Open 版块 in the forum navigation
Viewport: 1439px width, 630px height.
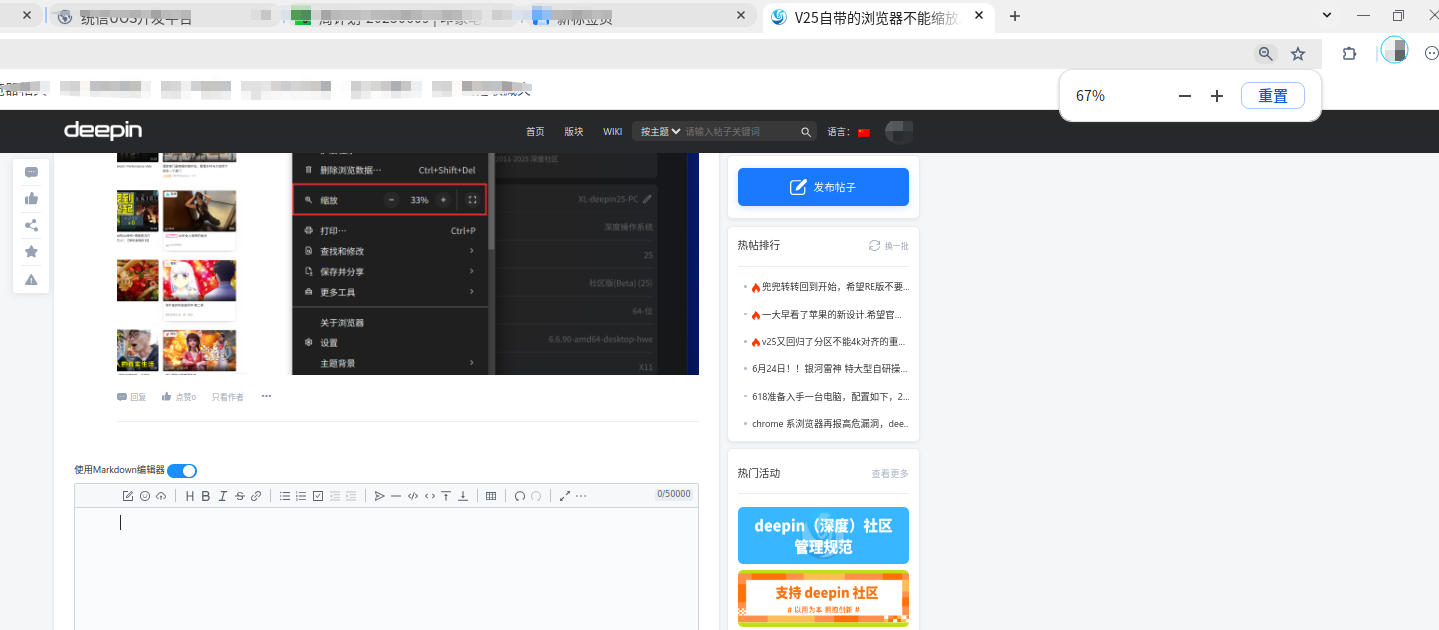(x=574, y=132)
